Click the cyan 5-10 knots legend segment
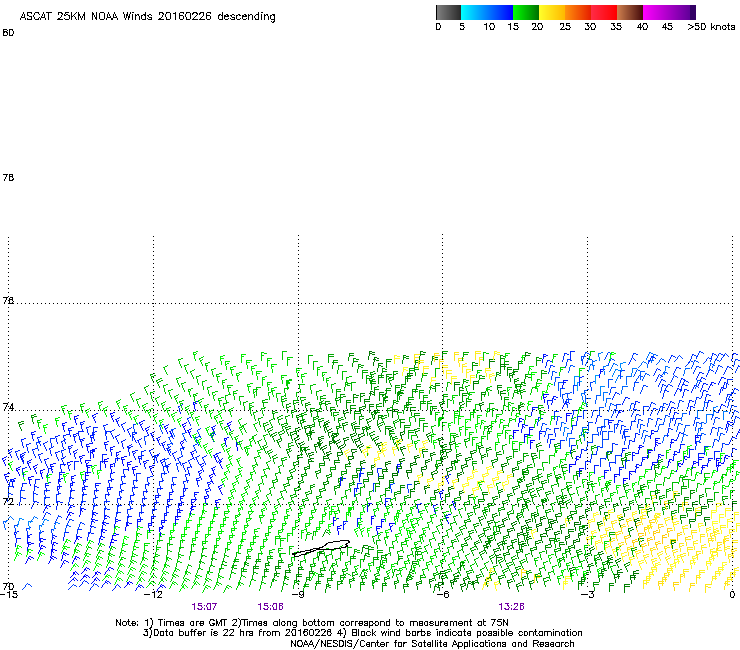The height and width of the screenshot is (650, 740). point(474,12)
